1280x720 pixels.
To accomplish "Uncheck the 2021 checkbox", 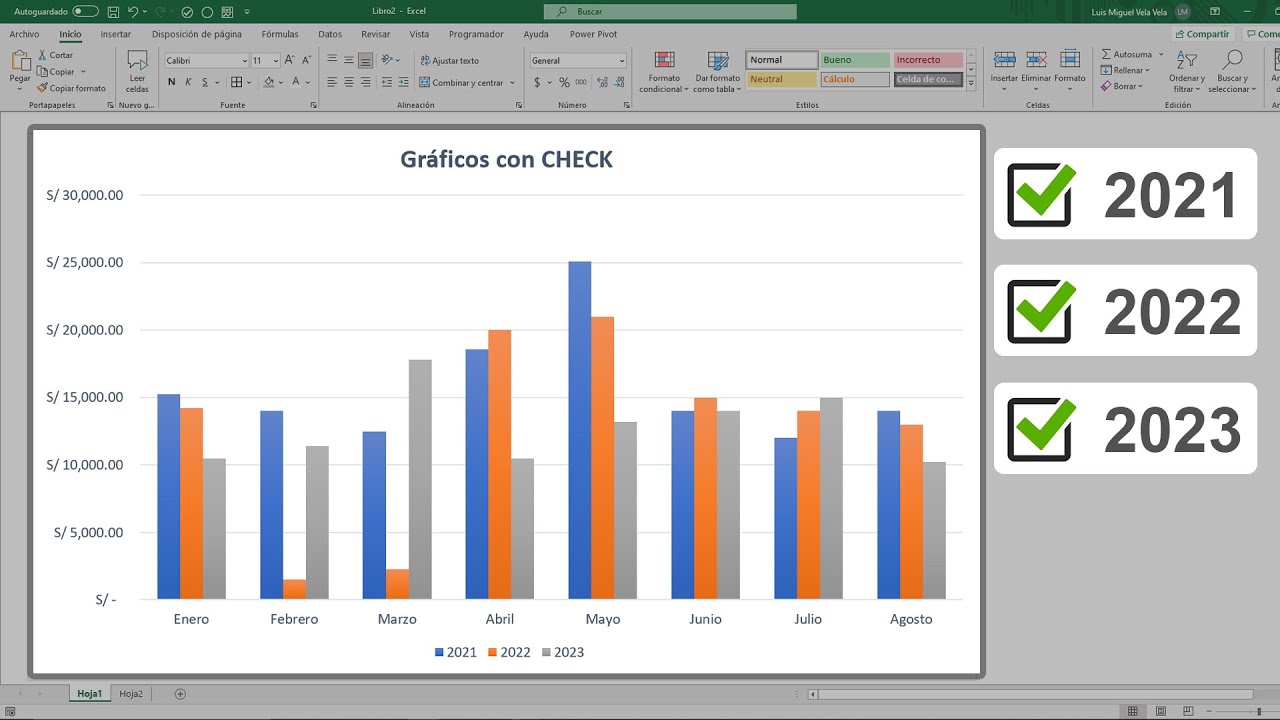I will (1041, 194).
